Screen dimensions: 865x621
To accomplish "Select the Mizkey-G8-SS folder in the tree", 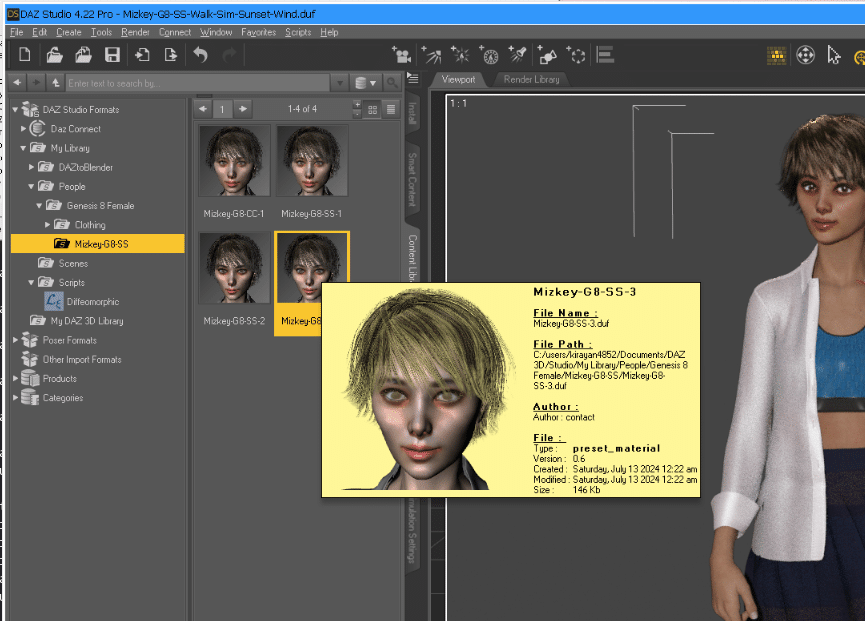I will pyautogui.click(x=98, y=244).
